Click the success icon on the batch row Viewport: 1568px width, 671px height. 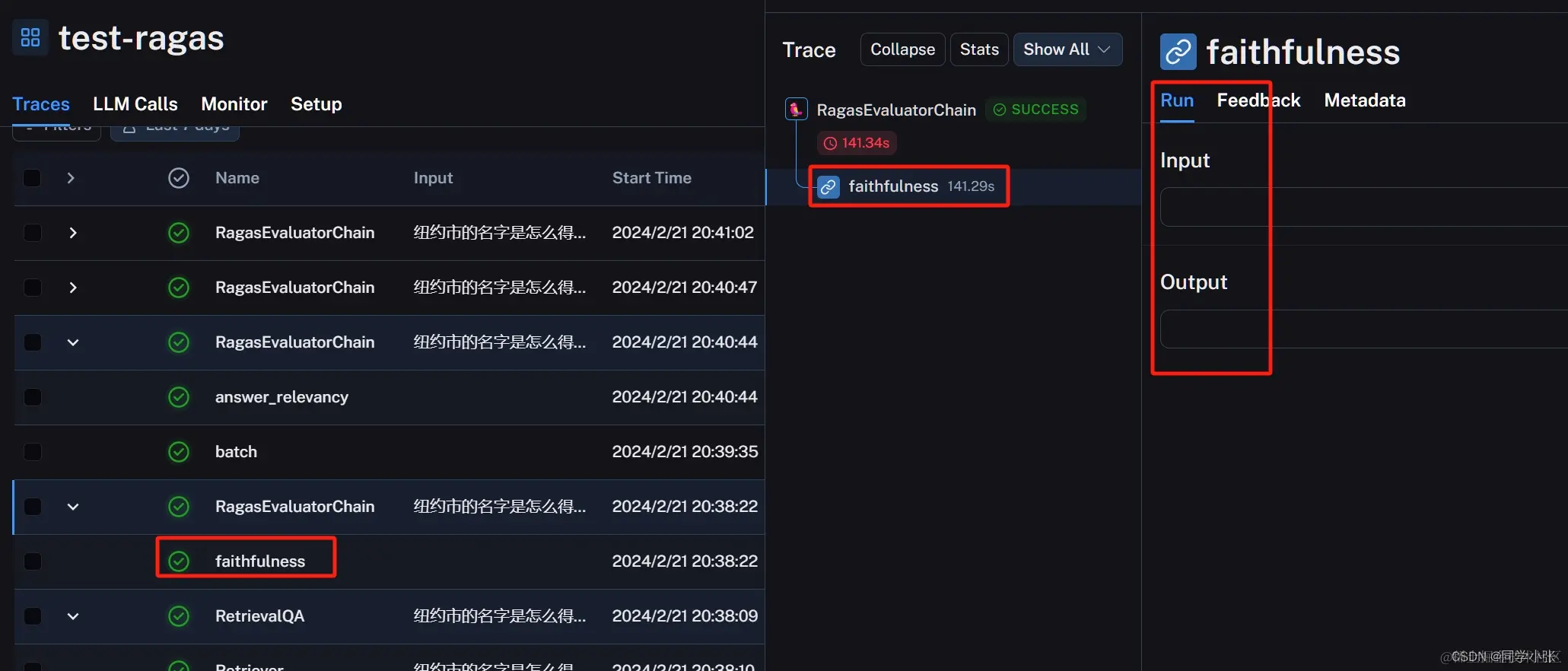click(x=179, y=452)
